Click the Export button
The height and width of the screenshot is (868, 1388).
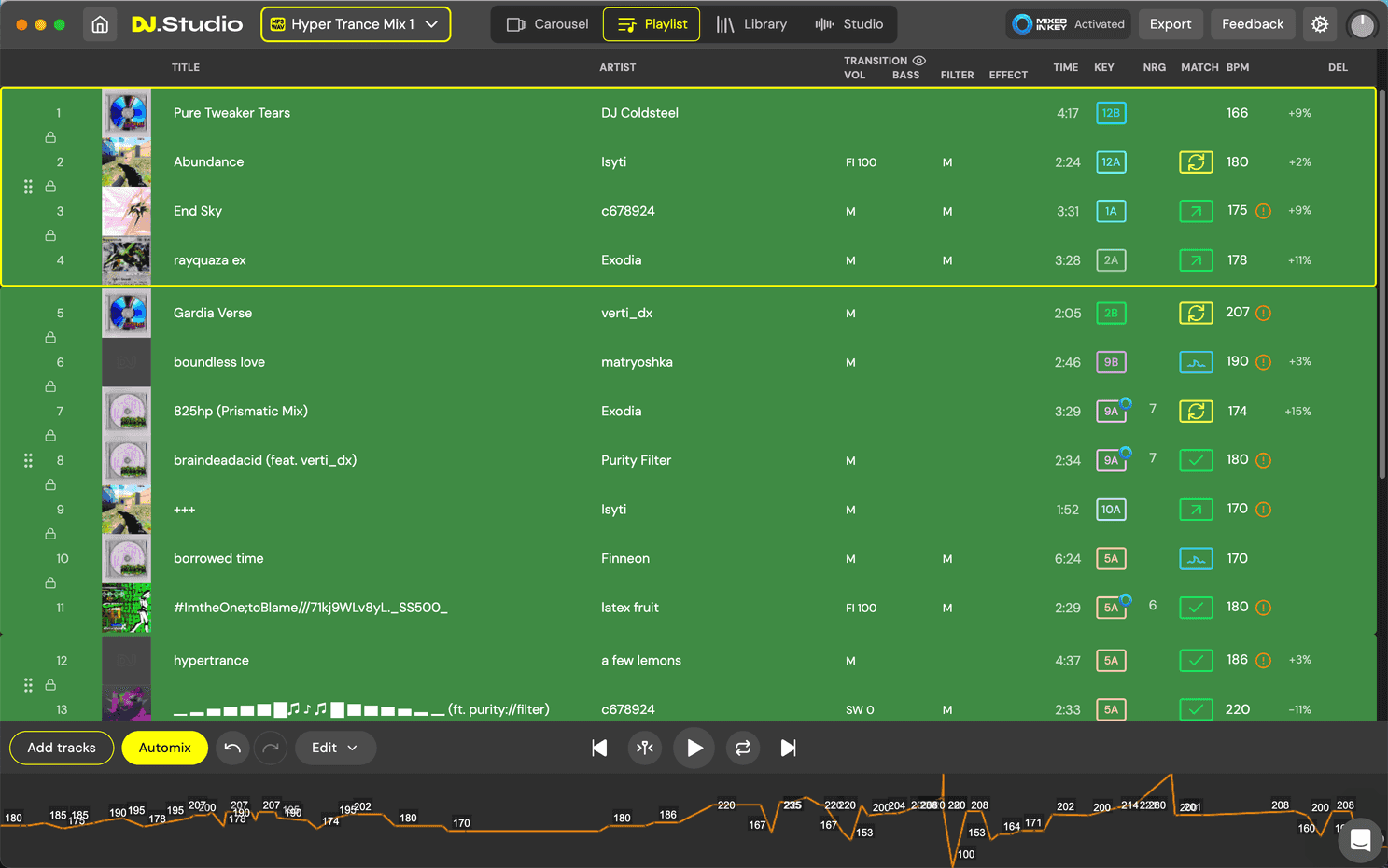point(1170,24)
